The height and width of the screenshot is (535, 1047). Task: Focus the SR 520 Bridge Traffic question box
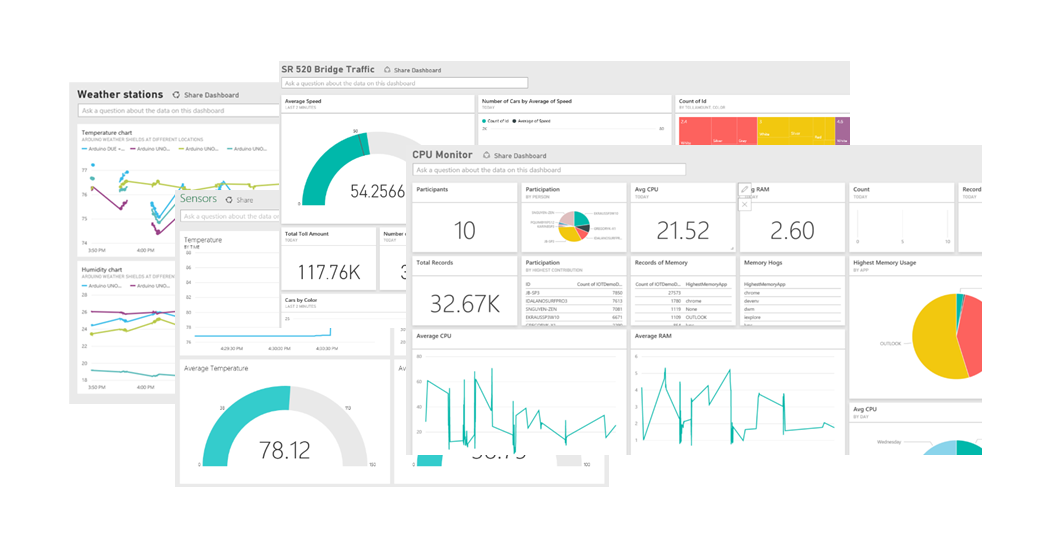pos(405,83)
